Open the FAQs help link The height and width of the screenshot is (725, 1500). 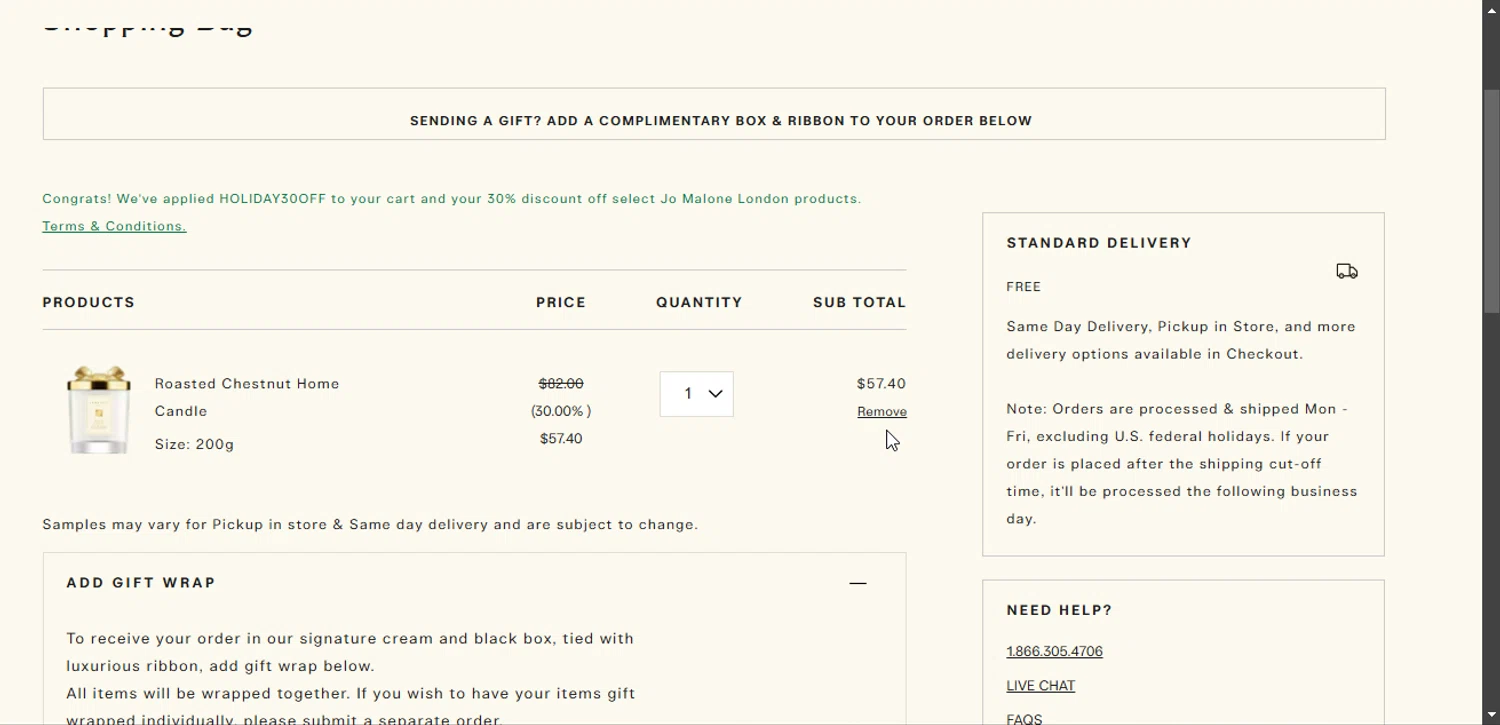coord(1024,719)
